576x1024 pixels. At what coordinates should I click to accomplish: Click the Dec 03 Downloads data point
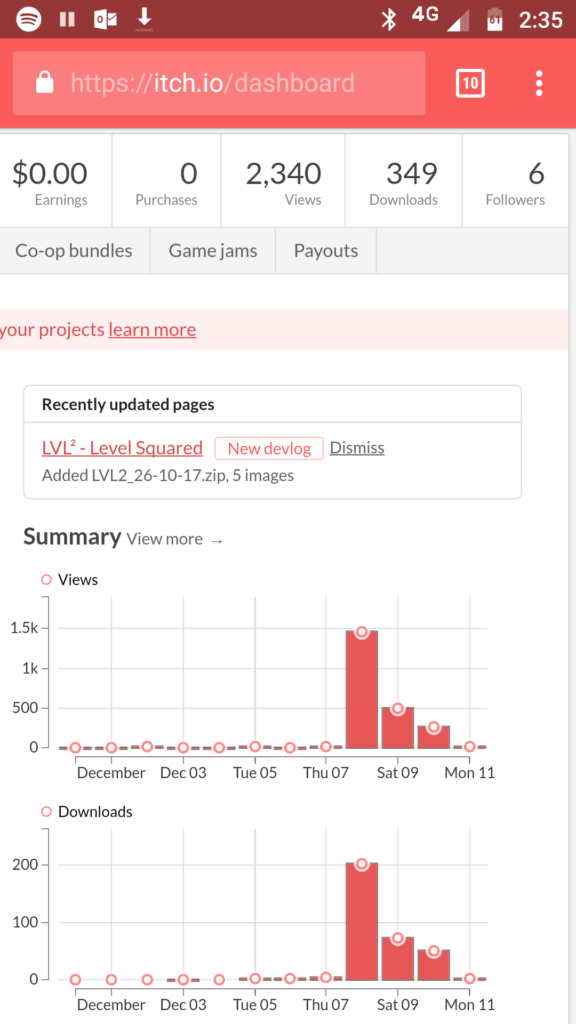pos(183,980)
